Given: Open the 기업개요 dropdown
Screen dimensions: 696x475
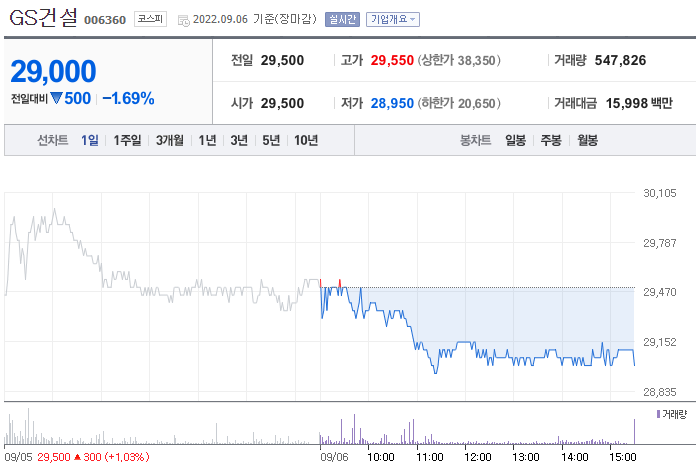Looking at the screenshot, I should pos(392,19).
